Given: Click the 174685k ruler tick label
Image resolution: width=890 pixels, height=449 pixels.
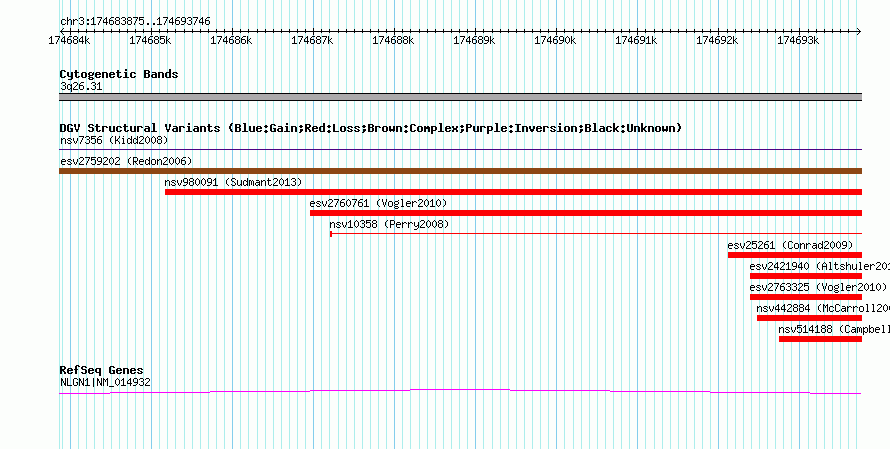Looking at the screenshot, I should point(150,40).
